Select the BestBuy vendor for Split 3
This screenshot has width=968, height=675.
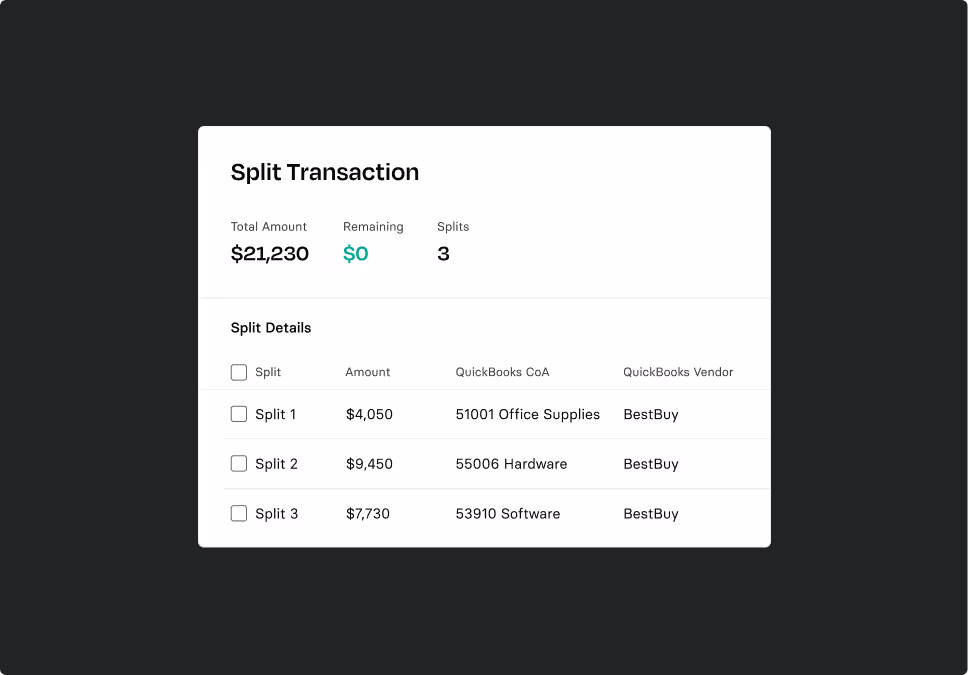click(651, 514)
